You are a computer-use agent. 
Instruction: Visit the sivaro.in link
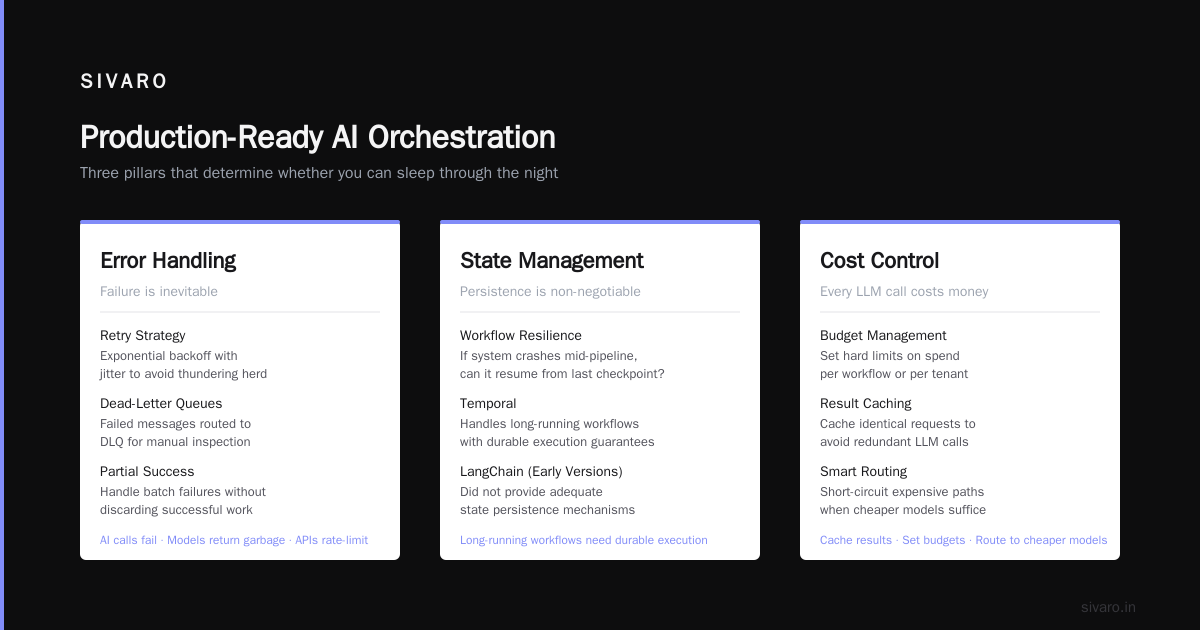(1108, 607)
